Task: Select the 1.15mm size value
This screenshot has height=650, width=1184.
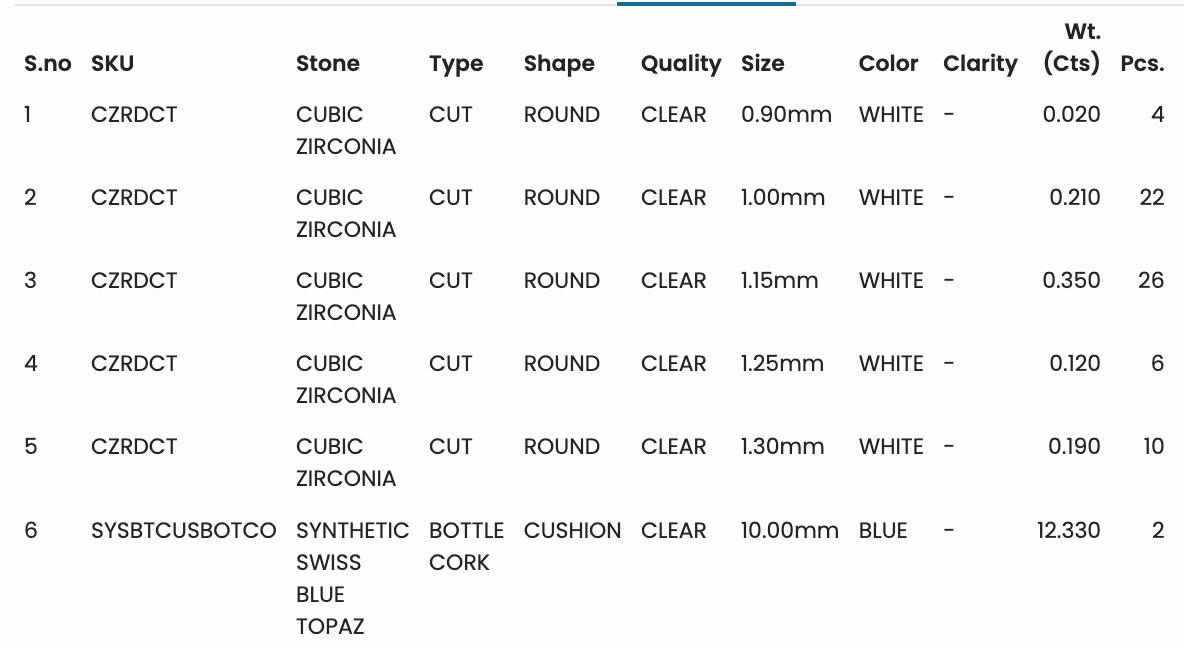Action: [779, 281]
